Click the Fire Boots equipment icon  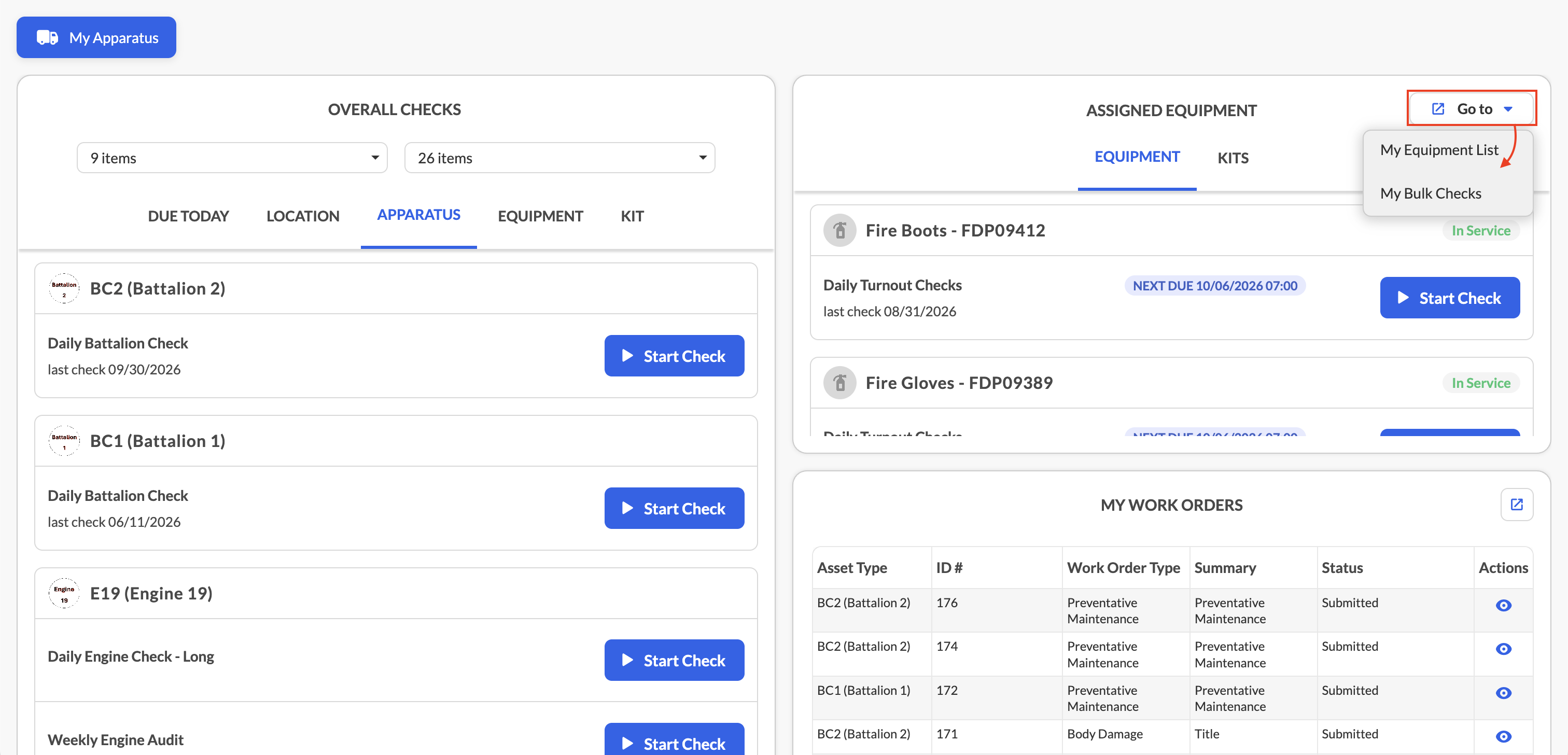point(839,230)
